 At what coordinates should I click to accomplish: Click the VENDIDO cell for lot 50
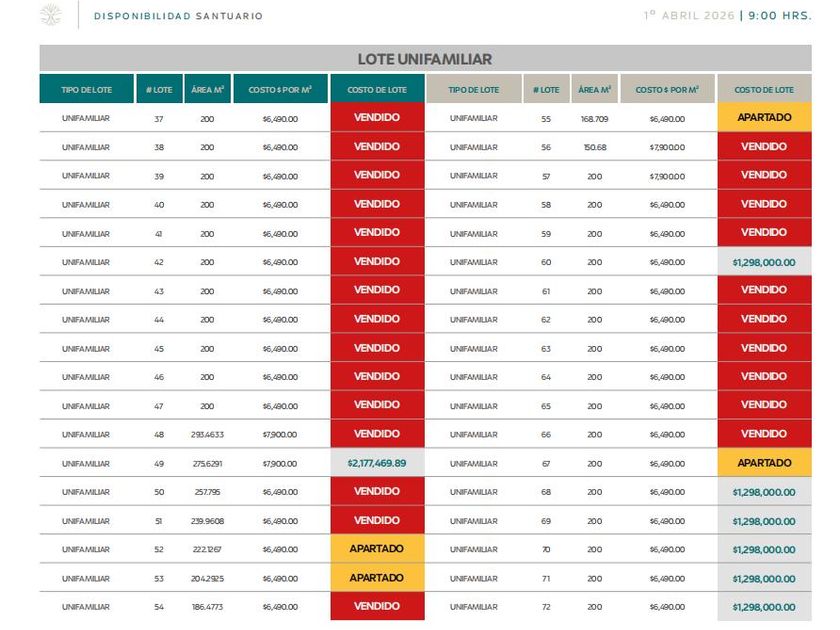pos(377,491)
